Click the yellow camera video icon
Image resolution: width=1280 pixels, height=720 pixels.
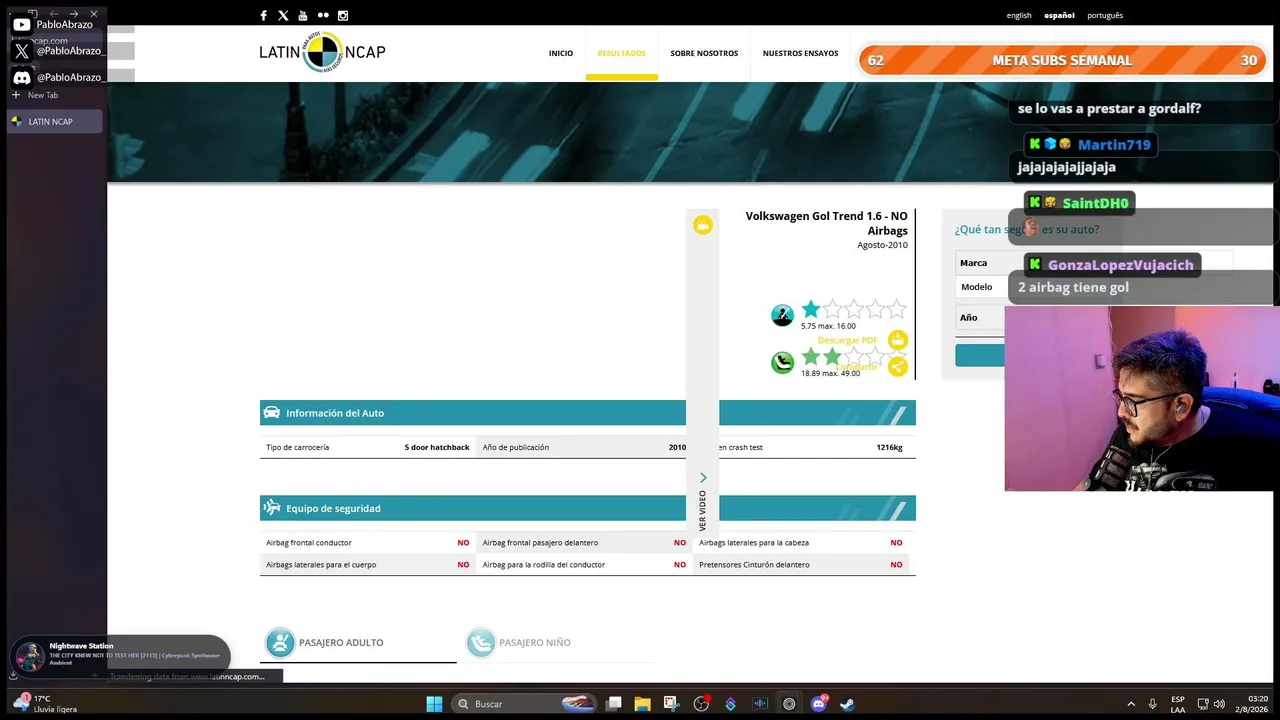(x=703, y=225)
